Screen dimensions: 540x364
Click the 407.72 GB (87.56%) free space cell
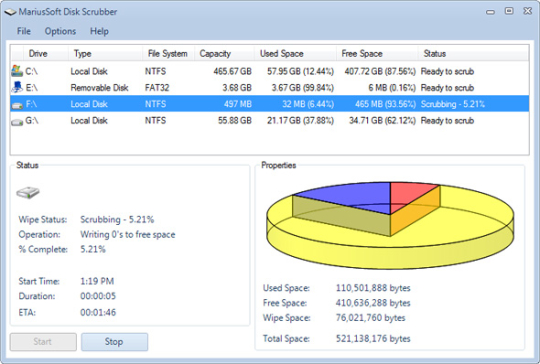380,71
